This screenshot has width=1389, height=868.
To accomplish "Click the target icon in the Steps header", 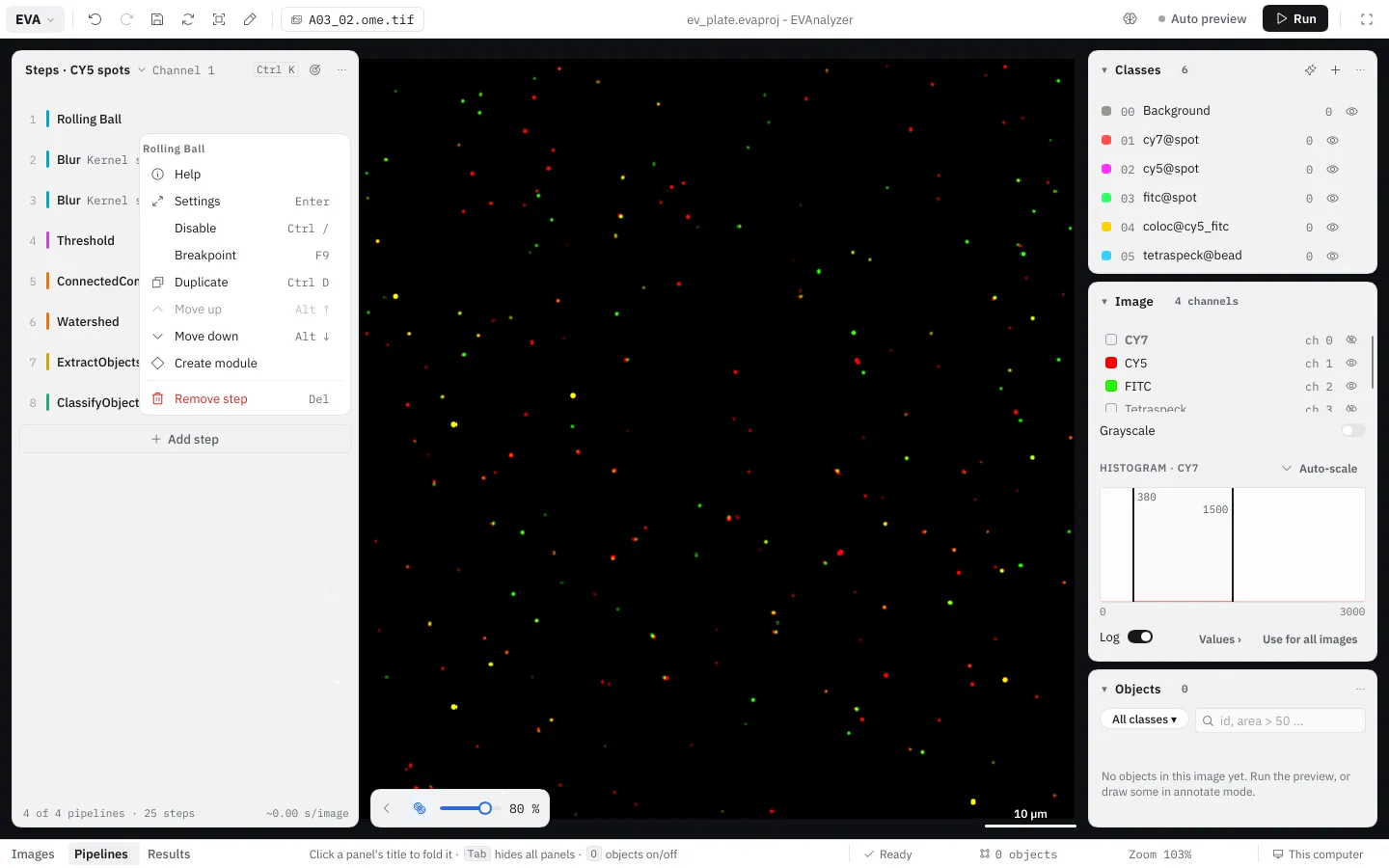I will click(x=315, y=70).
